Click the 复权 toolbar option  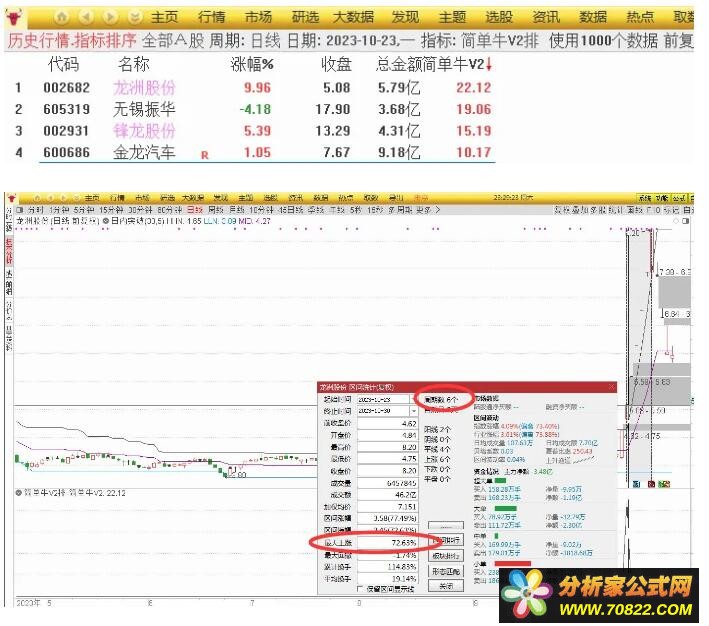click(x=561, y=210)
